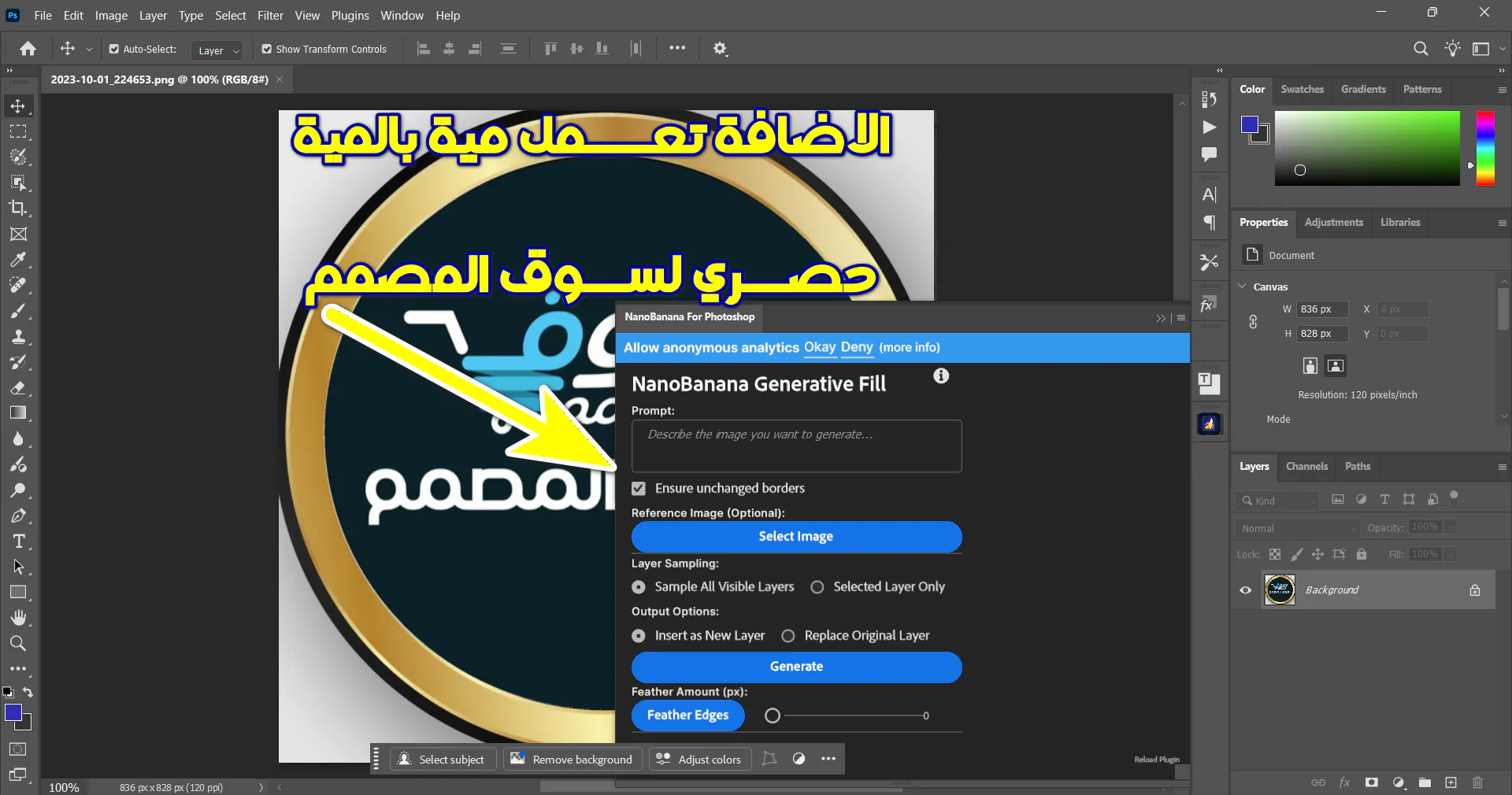This screenshot has width=1512, height=795.
Task: Hide the Background layer
Action: (x=1244, y=590)
